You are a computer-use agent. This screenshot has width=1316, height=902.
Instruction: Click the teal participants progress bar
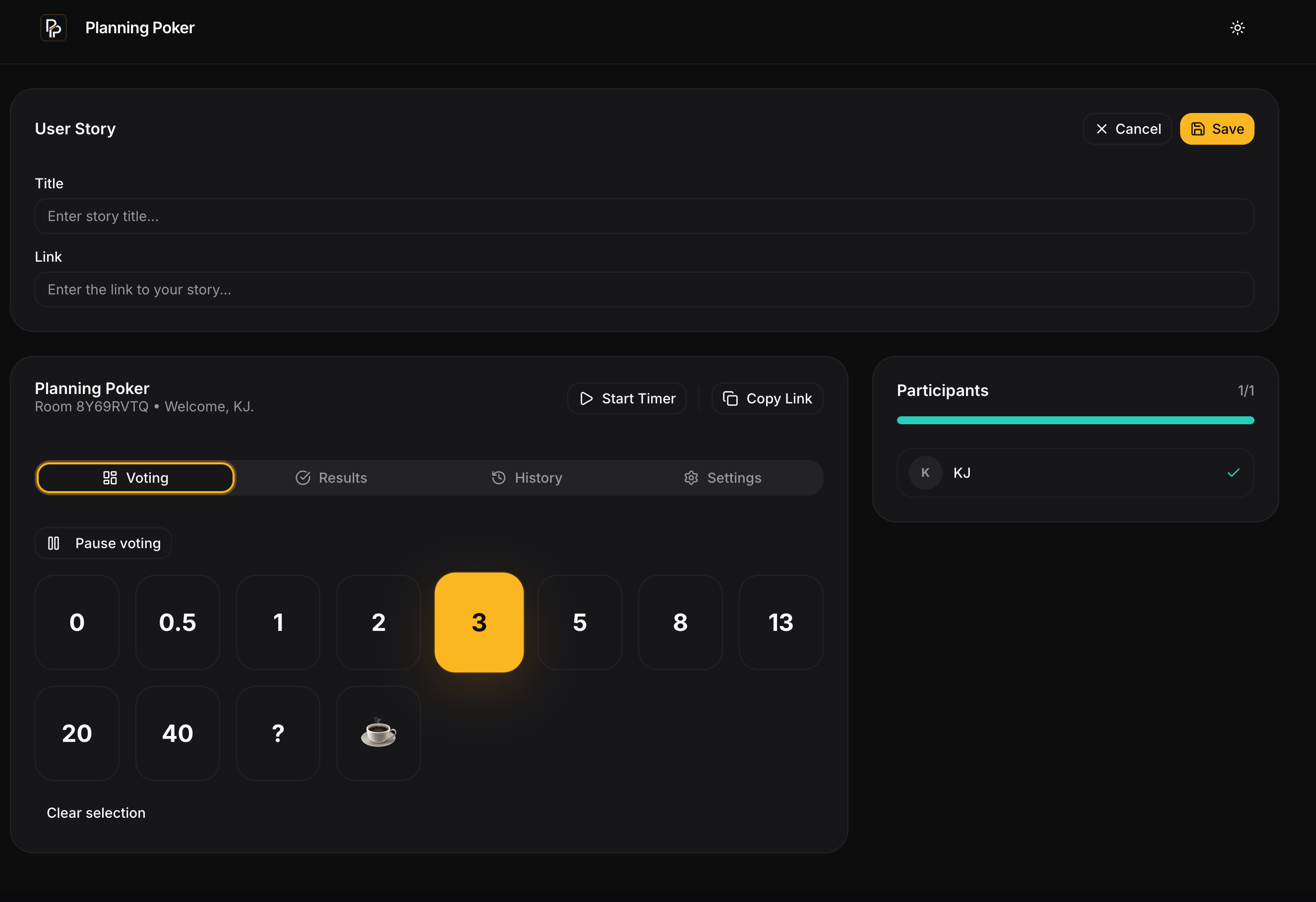tap(1076, 420)
